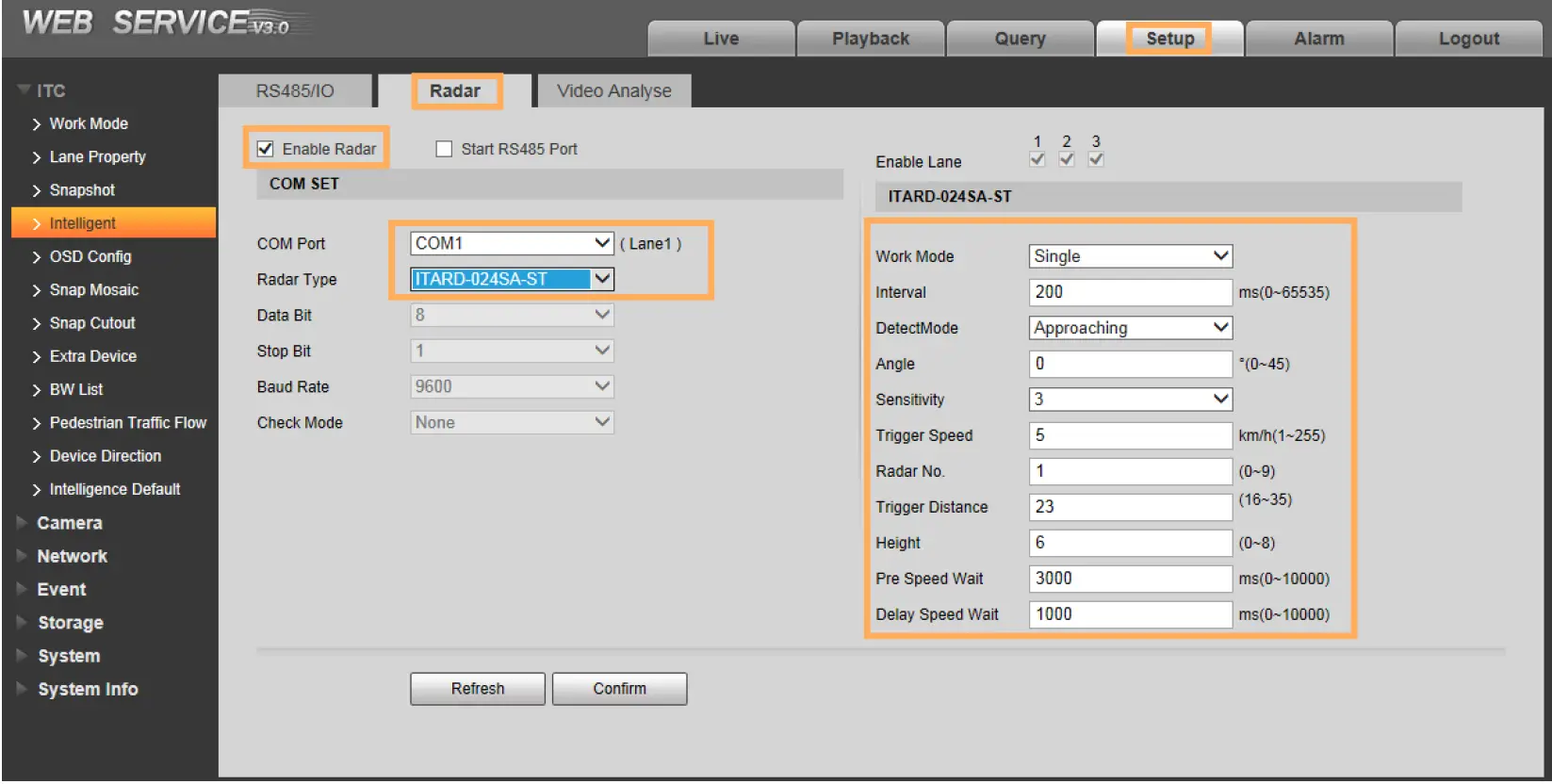Open Snap Mosaic settings
This screenshot has width=1552, height=784.
(94, 290)
